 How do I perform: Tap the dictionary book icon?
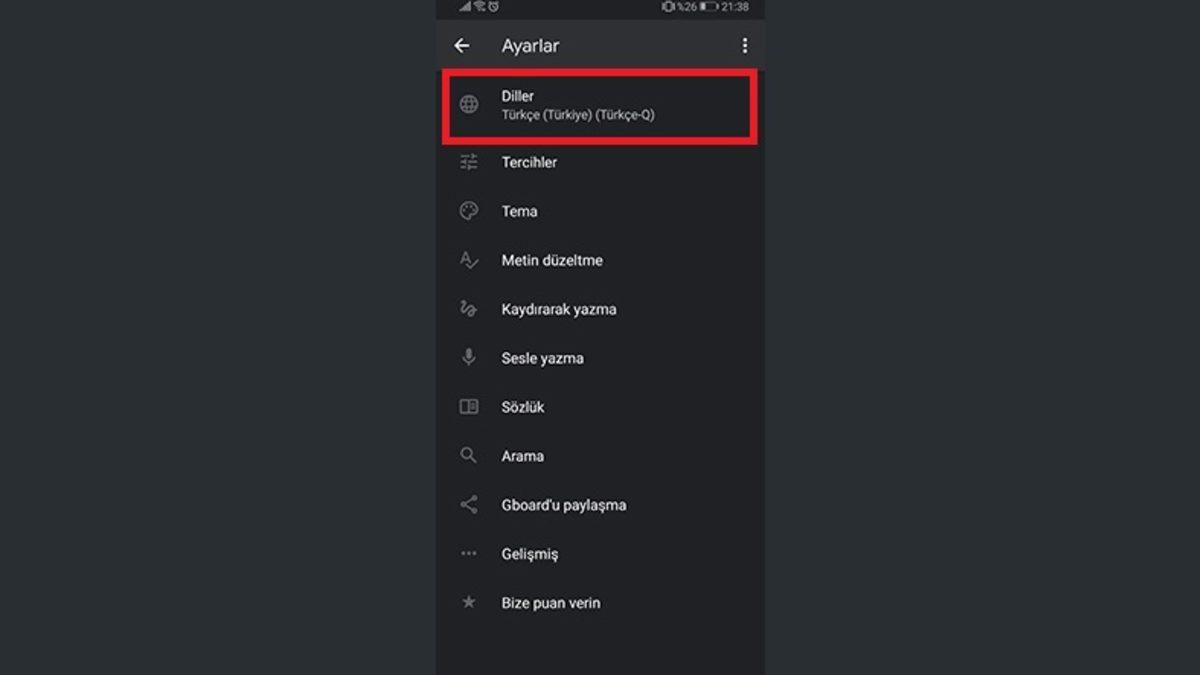(469, 407)
